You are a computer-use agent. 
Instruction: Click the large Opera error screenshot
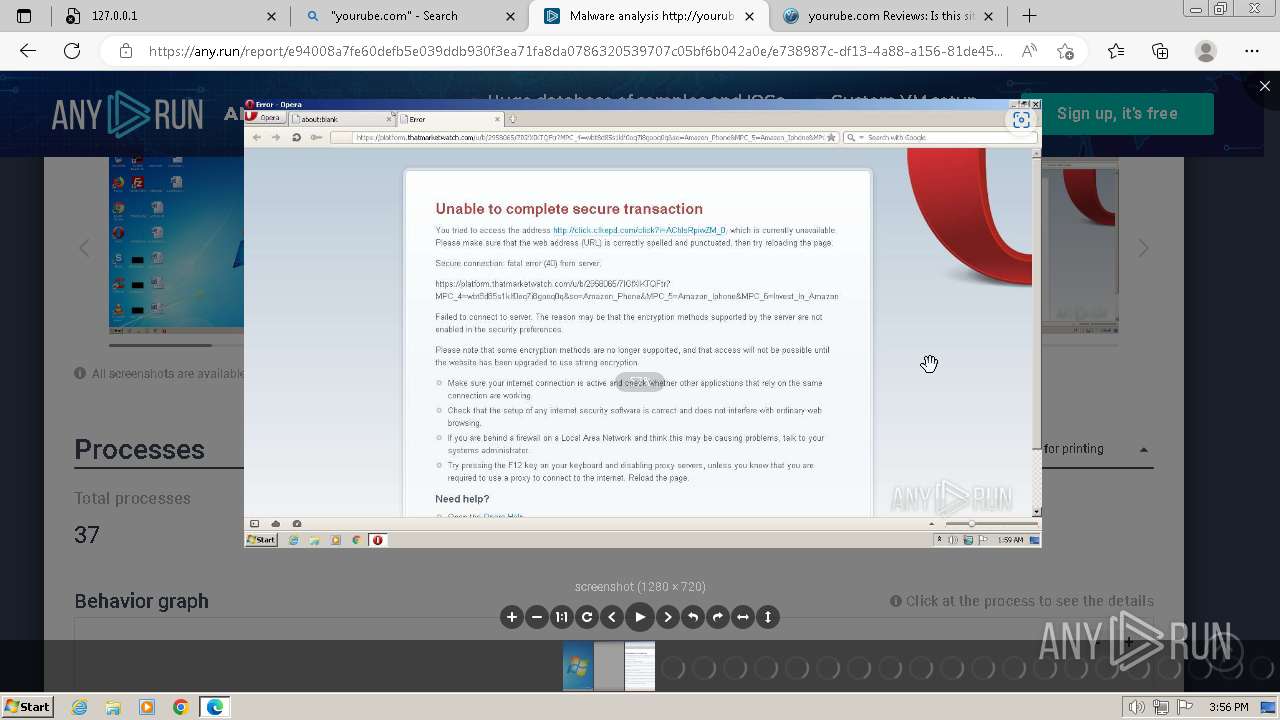click(x=642, y=323)
